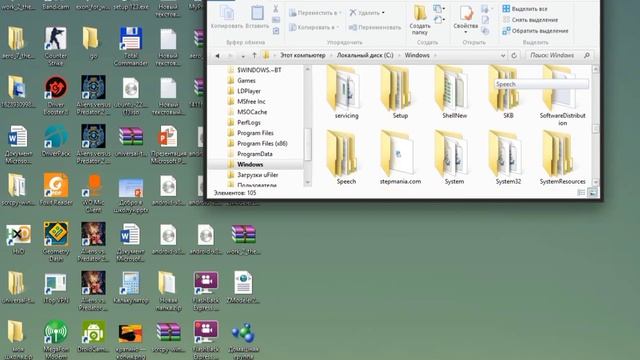Select the WO Mic Client desktop icon
The width and height of the screenshot is (640, 360).
tap(93, 193)
